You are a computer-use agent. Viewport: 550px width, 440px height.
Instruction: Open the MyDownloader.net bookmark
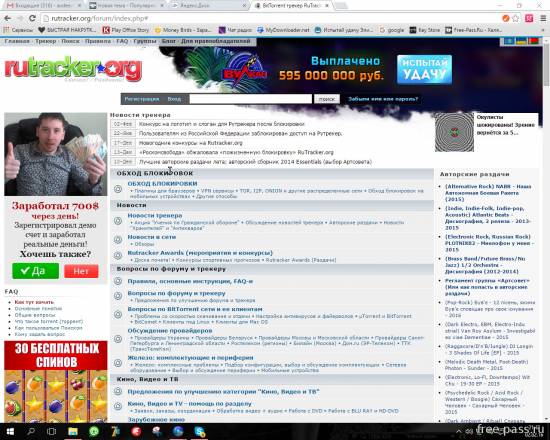click(x=283, y=30)
